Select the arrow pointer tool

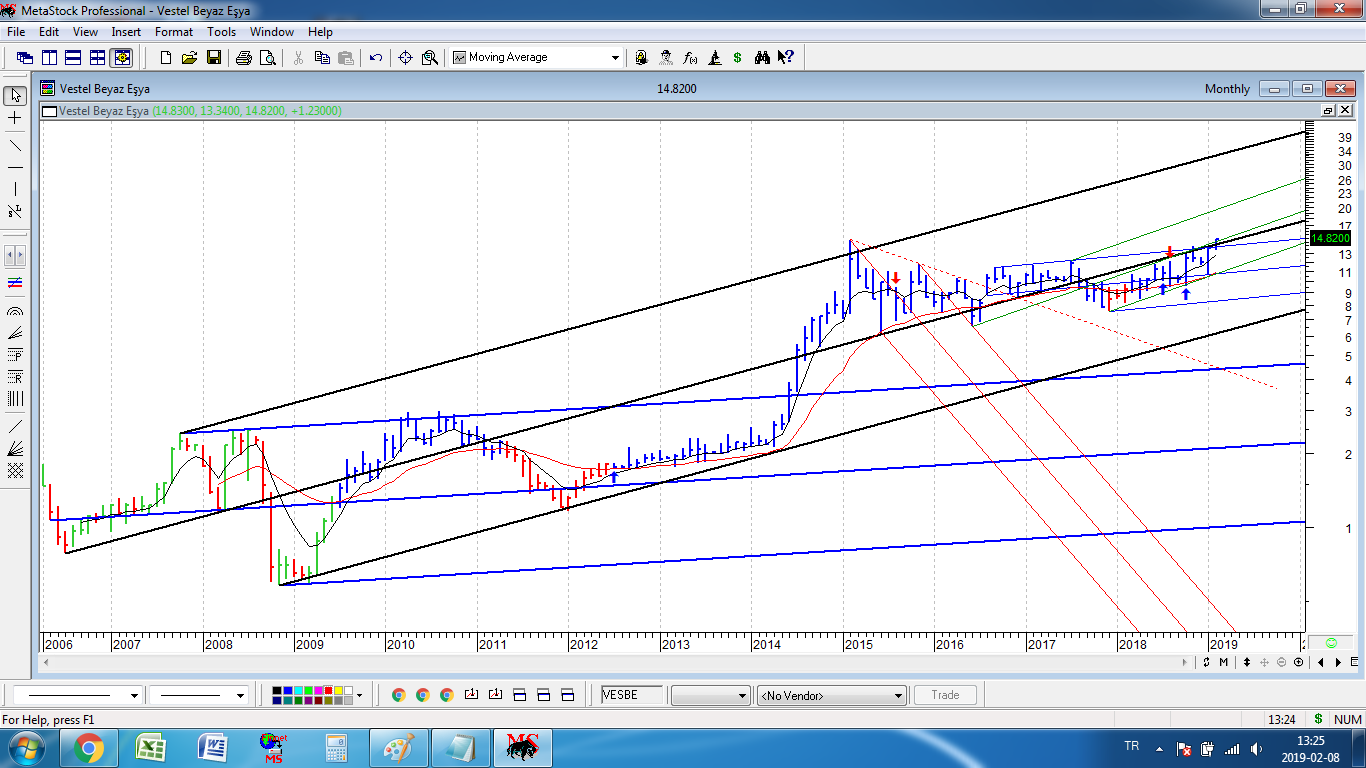(x=15, y=96)
